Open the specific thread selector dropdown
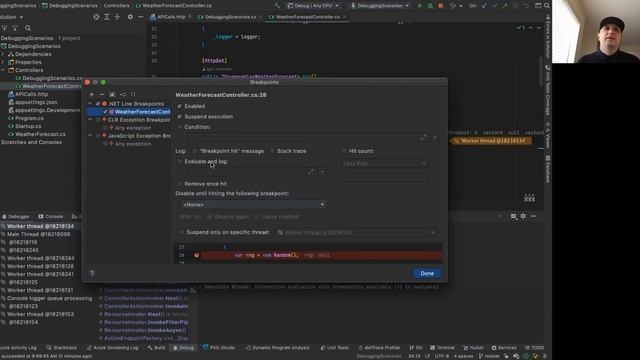This screenshot has width=640, height=360. click(356, 233)
